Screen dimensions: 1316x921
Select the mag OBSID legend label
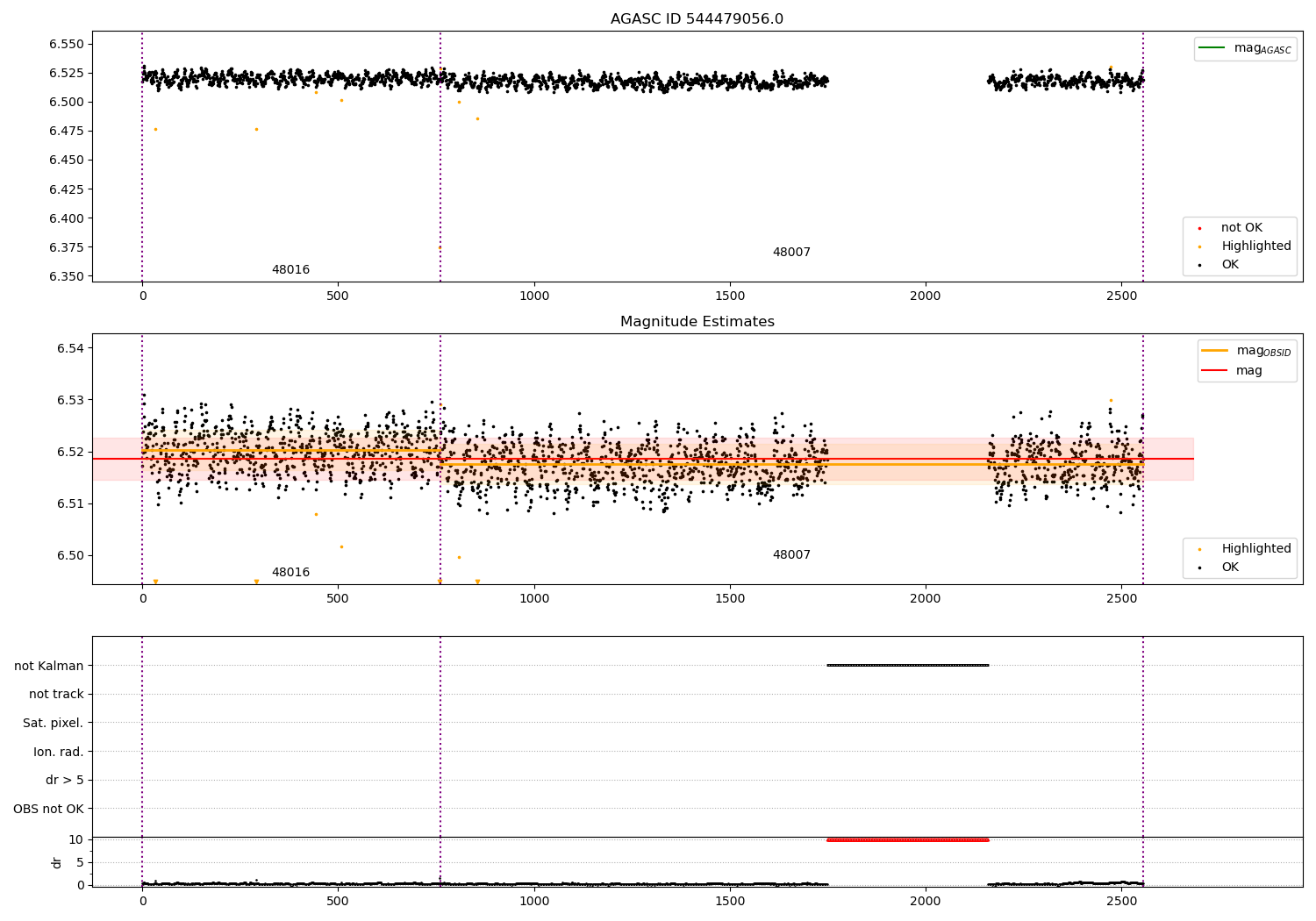[1263, 351]
